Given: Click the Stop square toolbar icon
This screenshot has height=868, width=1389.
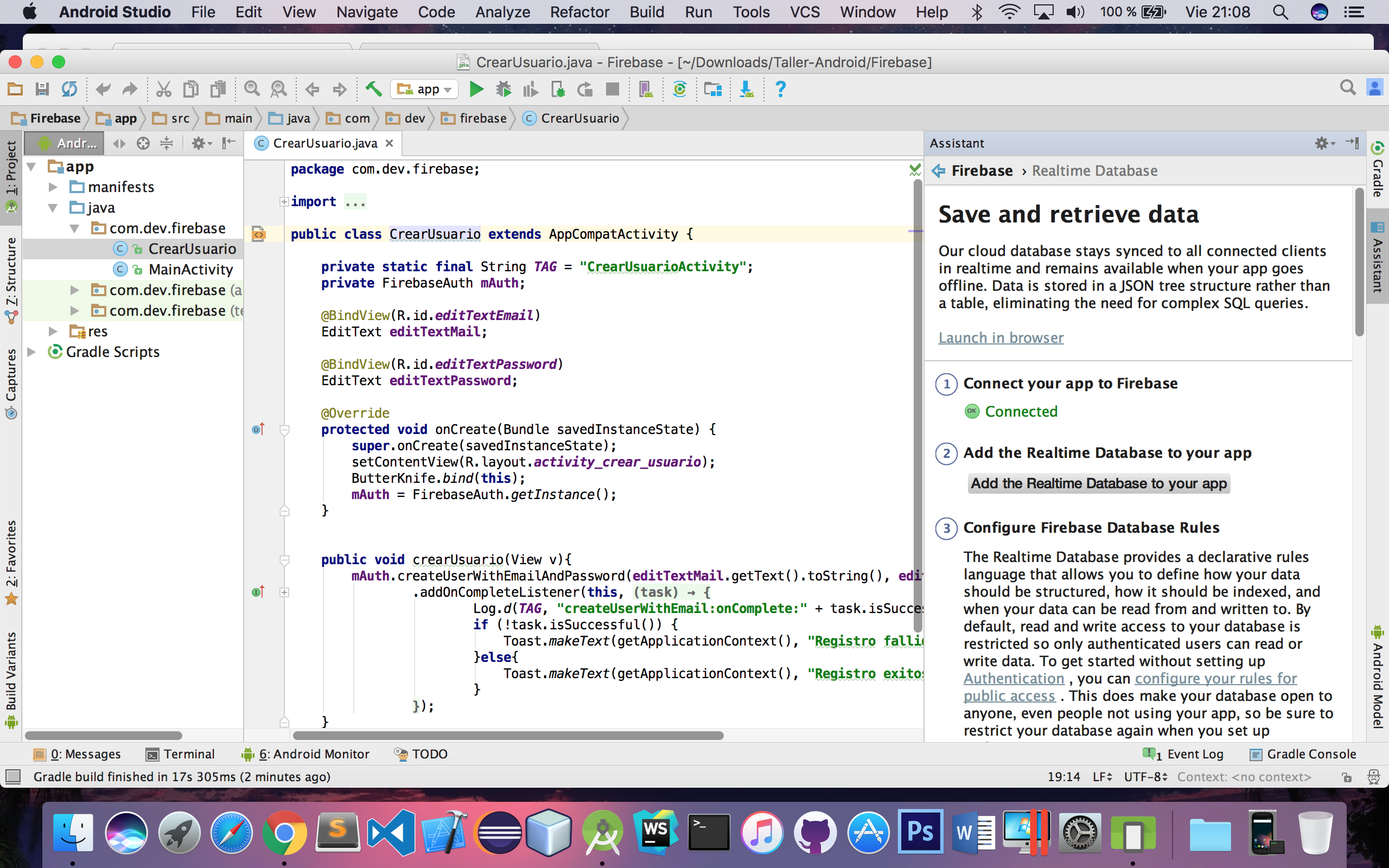Looking at the screenshot, I should (613, 90).
